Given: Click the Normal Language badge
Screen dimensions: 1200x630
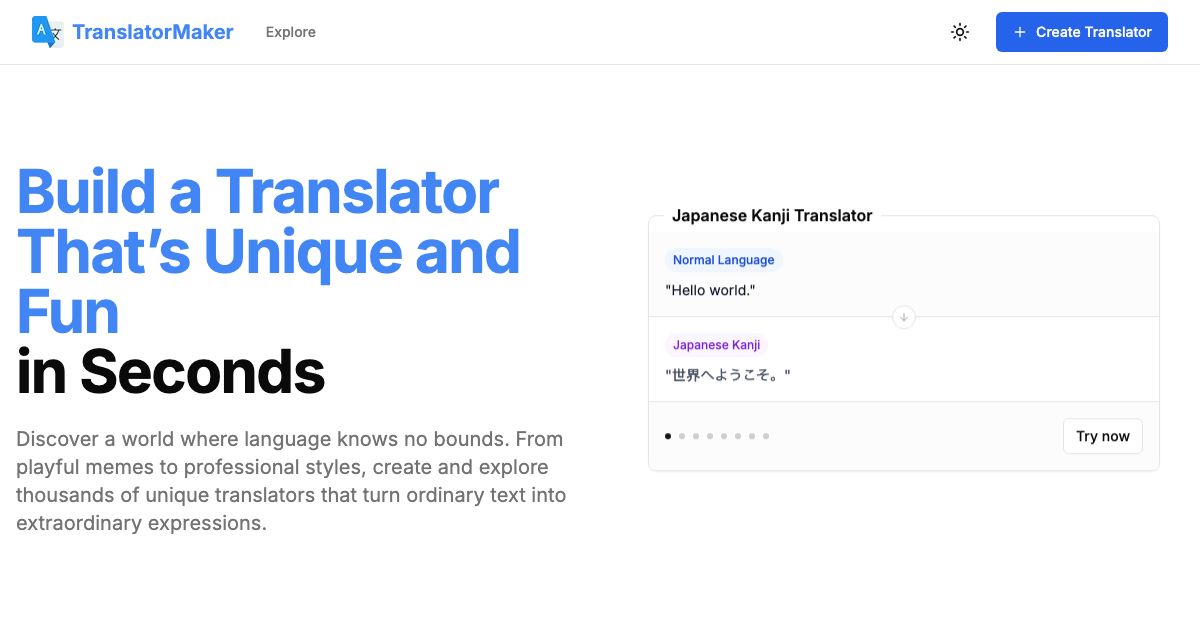Looking at the screenshot, I should 723,259.
